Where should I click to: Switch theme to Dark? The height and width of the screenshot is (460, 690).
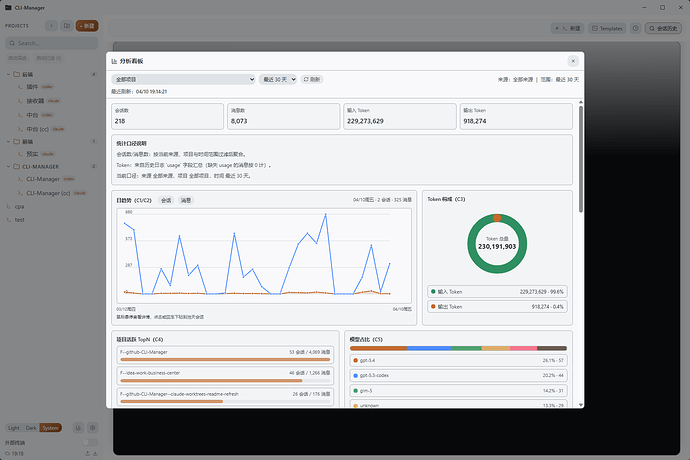click(x=31, y=428)
